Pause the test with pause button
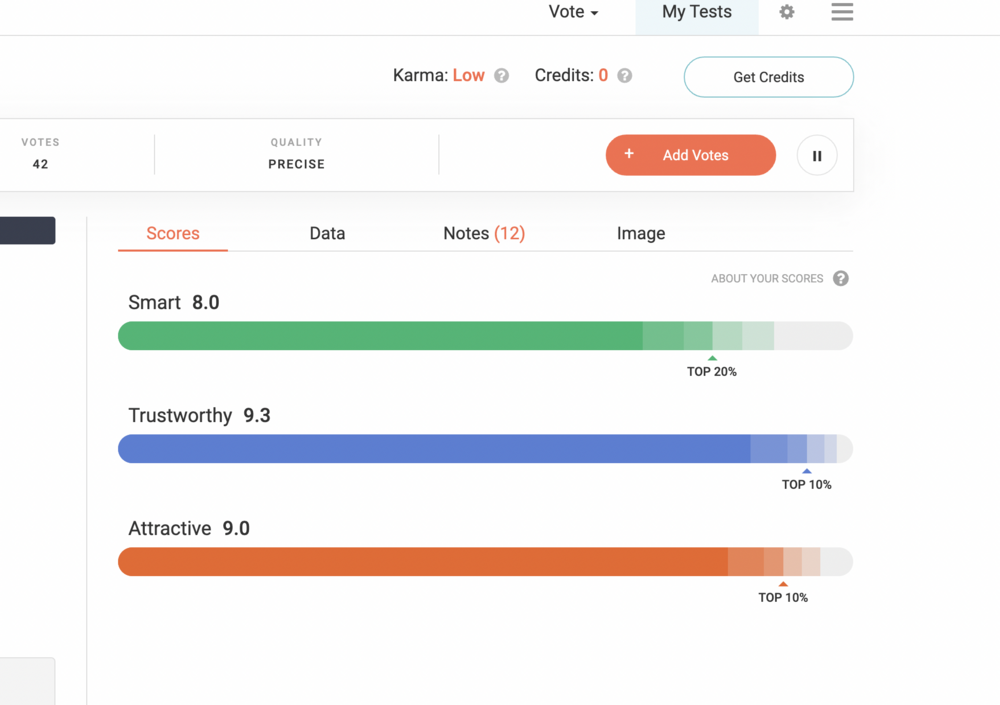The height and width of the screenshot is (705, 1000). coord(817,155)
